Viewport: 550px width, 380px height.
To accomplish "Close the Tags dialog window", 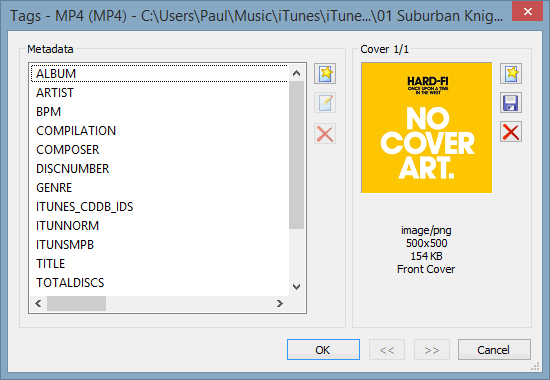I will click(528, 11).
